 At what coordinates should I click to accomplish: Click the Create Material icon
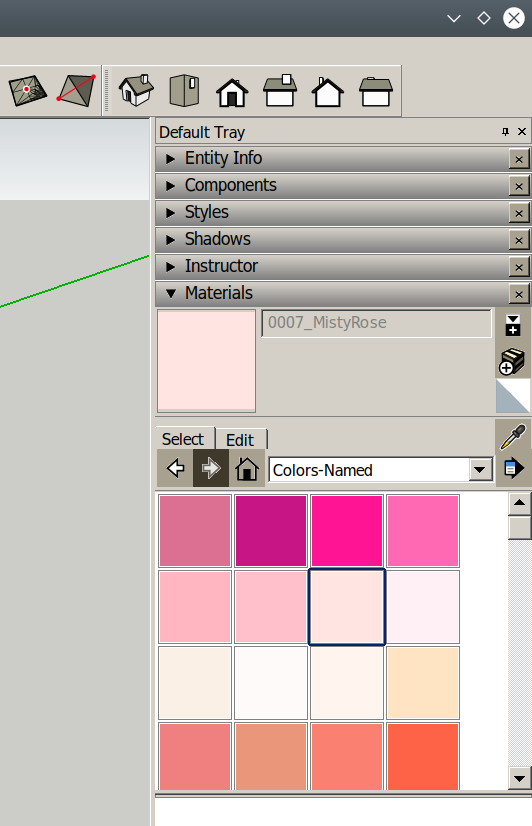[x=513, y=361]
